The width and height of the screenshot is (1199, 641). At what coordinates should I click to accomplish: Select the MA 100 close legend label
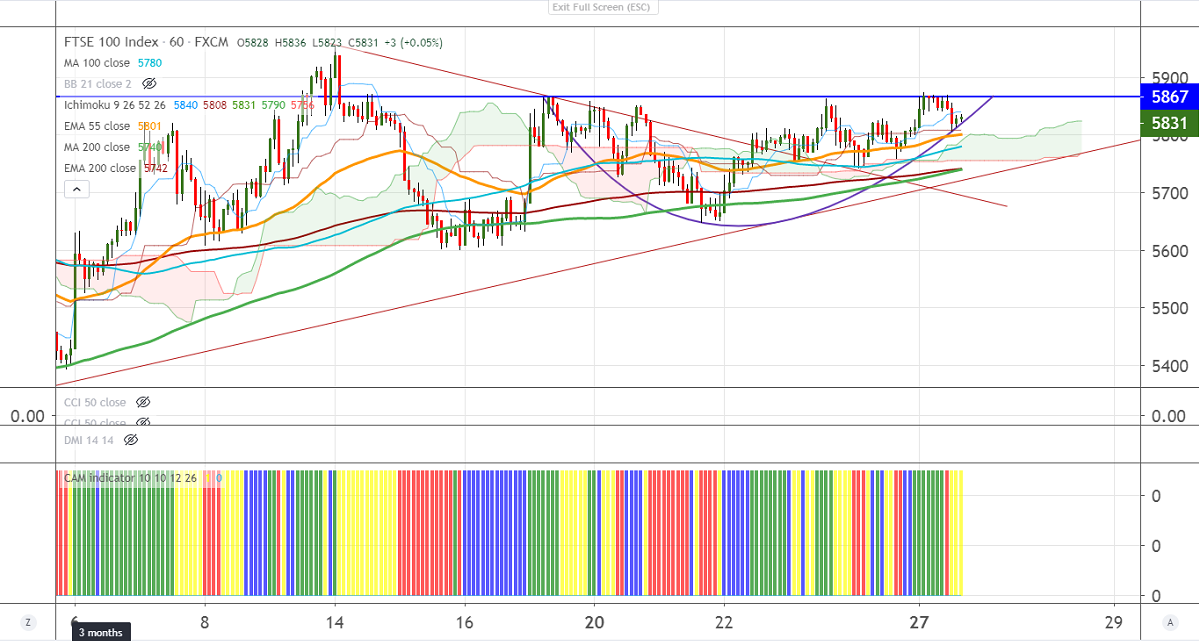[98, 63]
